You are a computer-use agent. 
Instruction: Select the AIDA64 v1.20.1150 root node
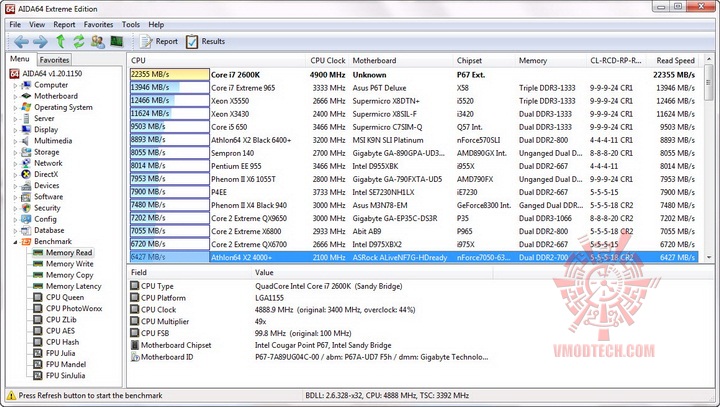point(46,73)
